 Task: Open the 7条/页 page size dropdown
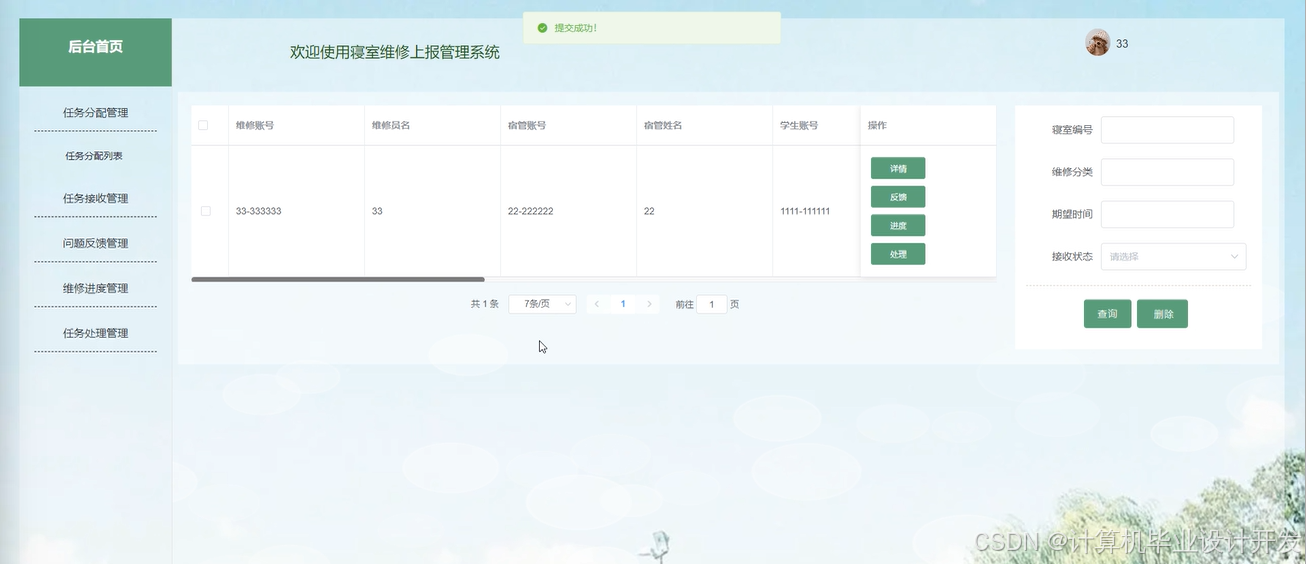click(x=542, y=304)
